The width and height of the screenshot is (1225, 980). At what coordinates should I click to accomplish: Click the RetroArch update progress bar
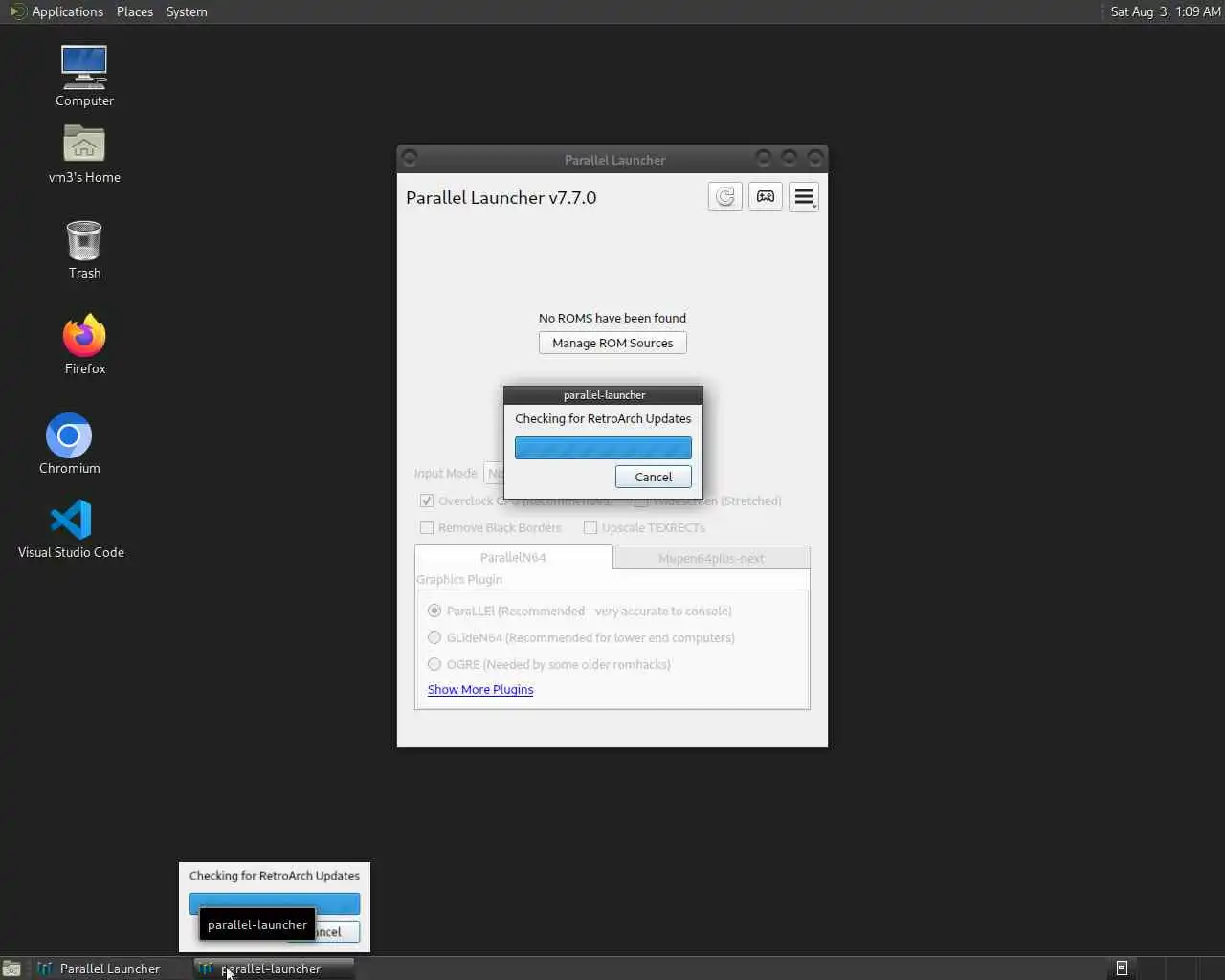pyautogui.click(x=603, y=448)
